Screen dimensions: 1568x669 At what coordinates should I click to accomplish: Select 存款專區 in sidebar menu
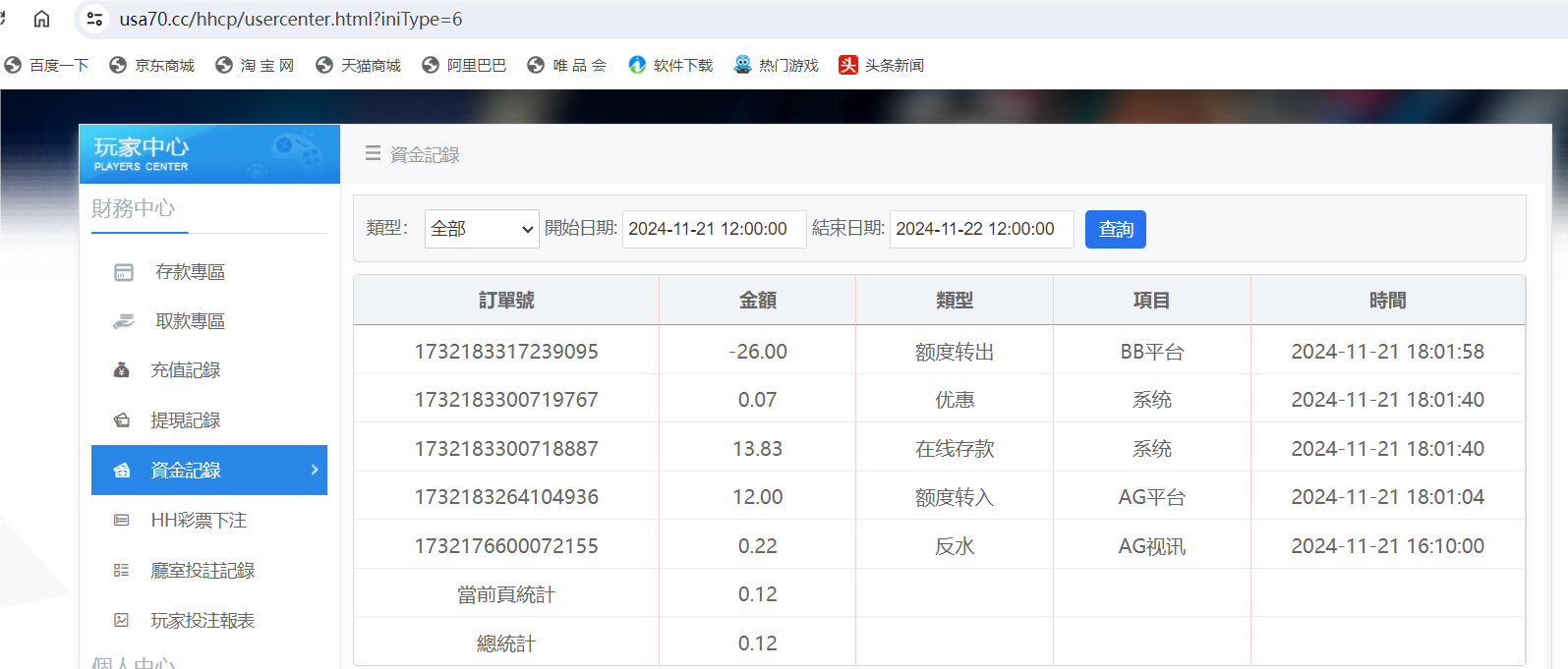[190, 272]
